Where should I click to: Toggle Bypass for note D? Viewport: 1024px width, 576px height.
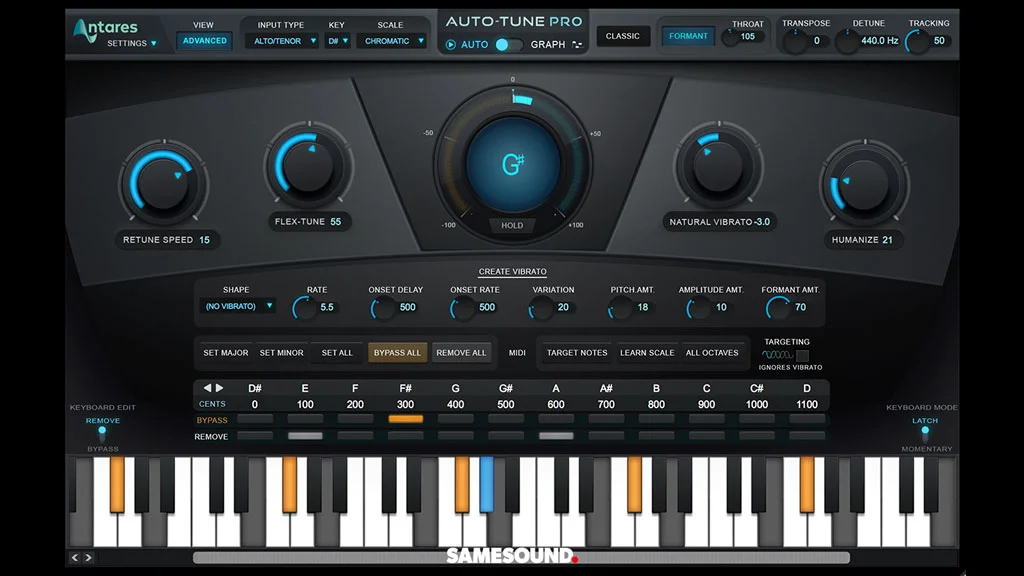click(x=807, y=419)
